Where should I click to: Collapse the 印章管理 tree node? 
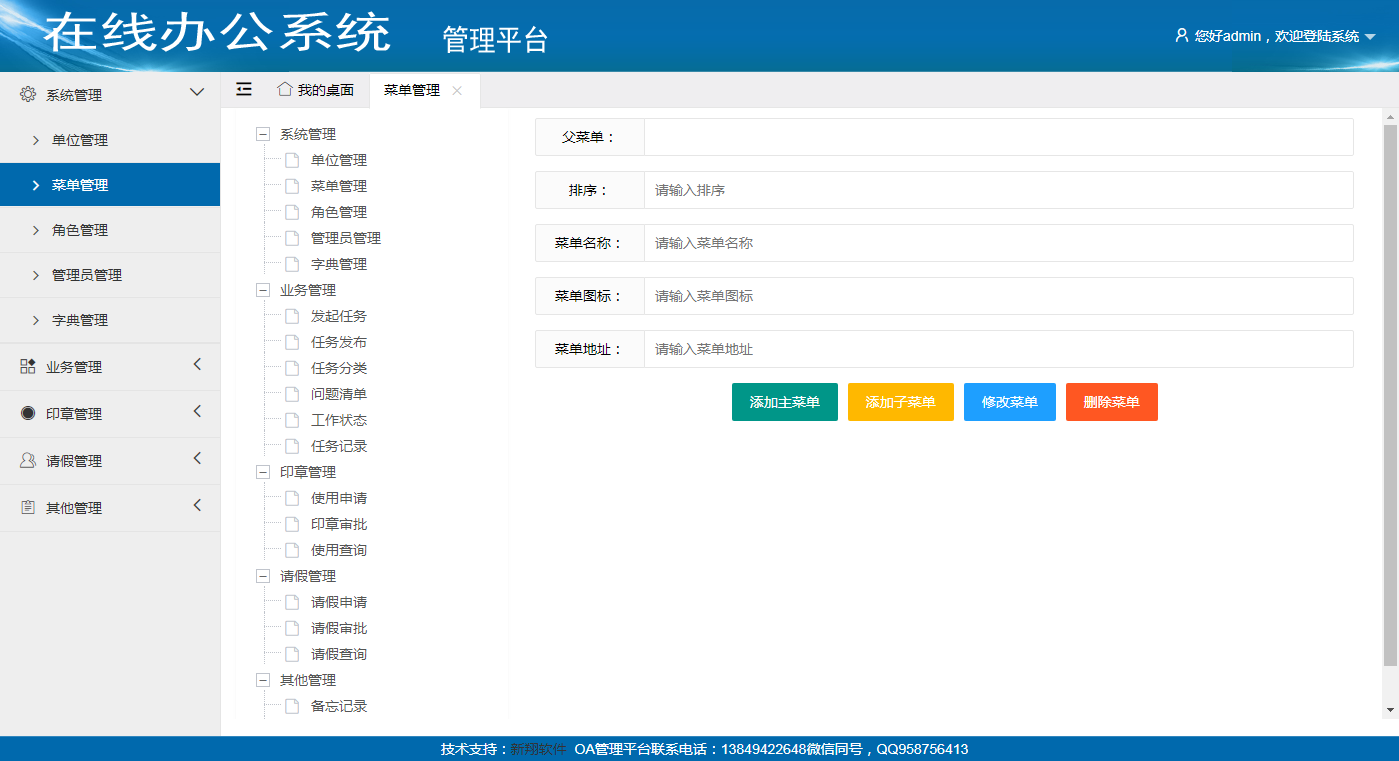pos(263,472)
